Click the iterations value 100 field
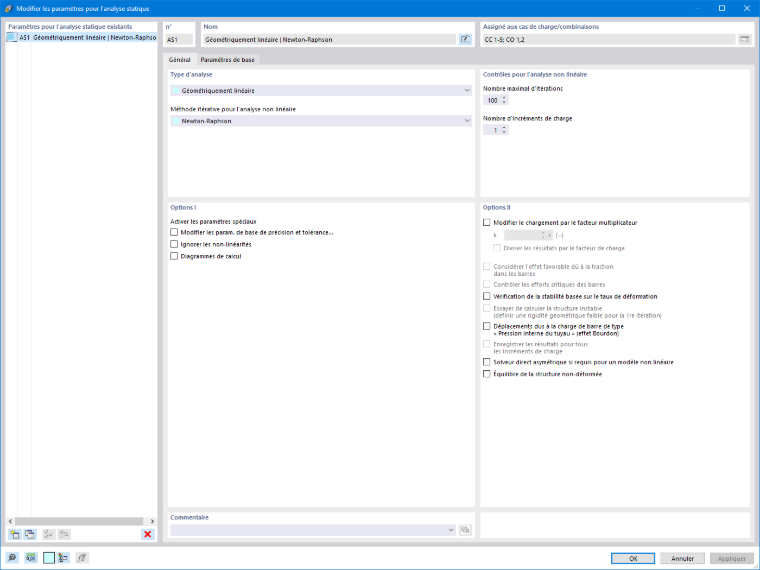 [x=492, y=100]
